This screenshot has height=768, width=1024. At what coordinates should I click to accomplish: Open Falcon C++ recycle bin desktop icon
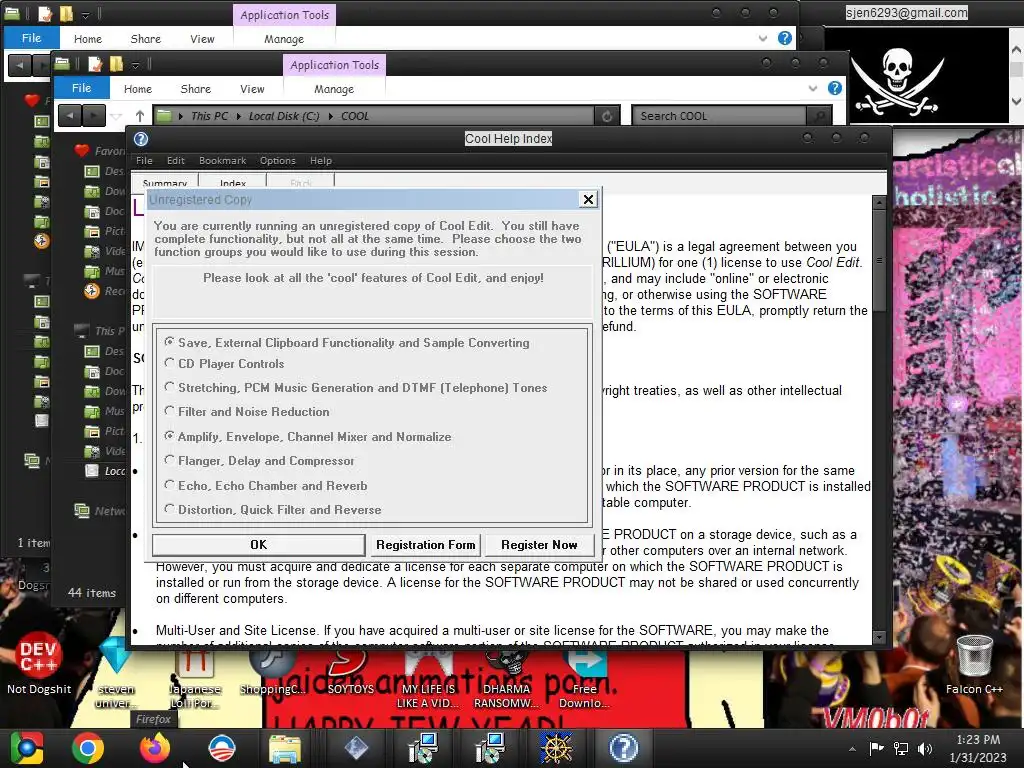click(974, 663)
